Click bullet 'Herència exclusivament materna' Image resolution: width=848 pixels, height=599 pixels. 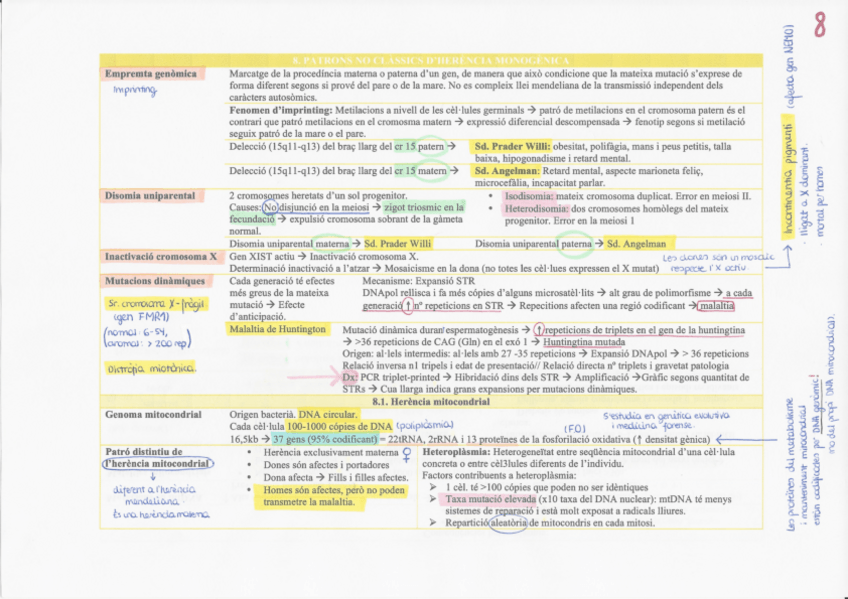point(330,452)
